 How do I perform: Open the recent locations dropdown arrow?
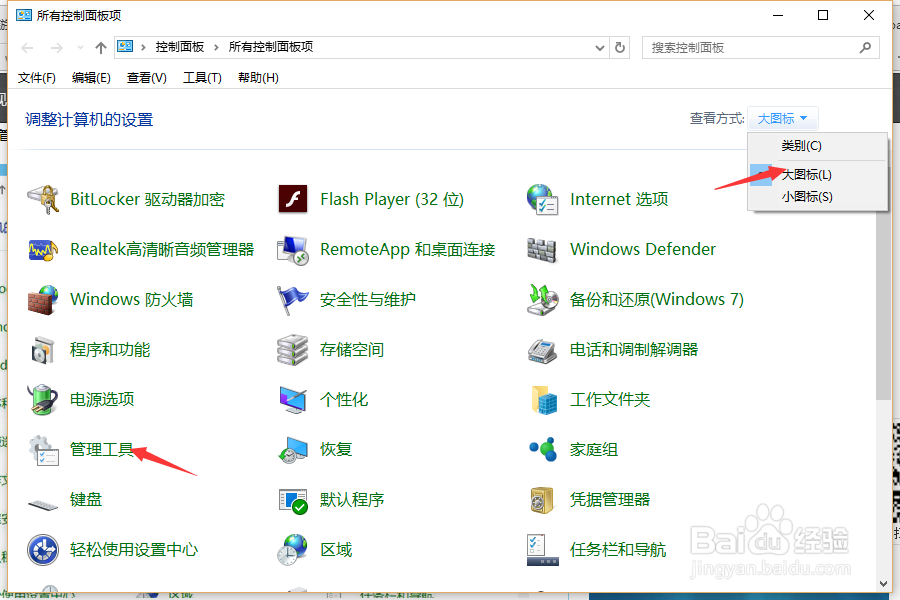pos(80,48)
